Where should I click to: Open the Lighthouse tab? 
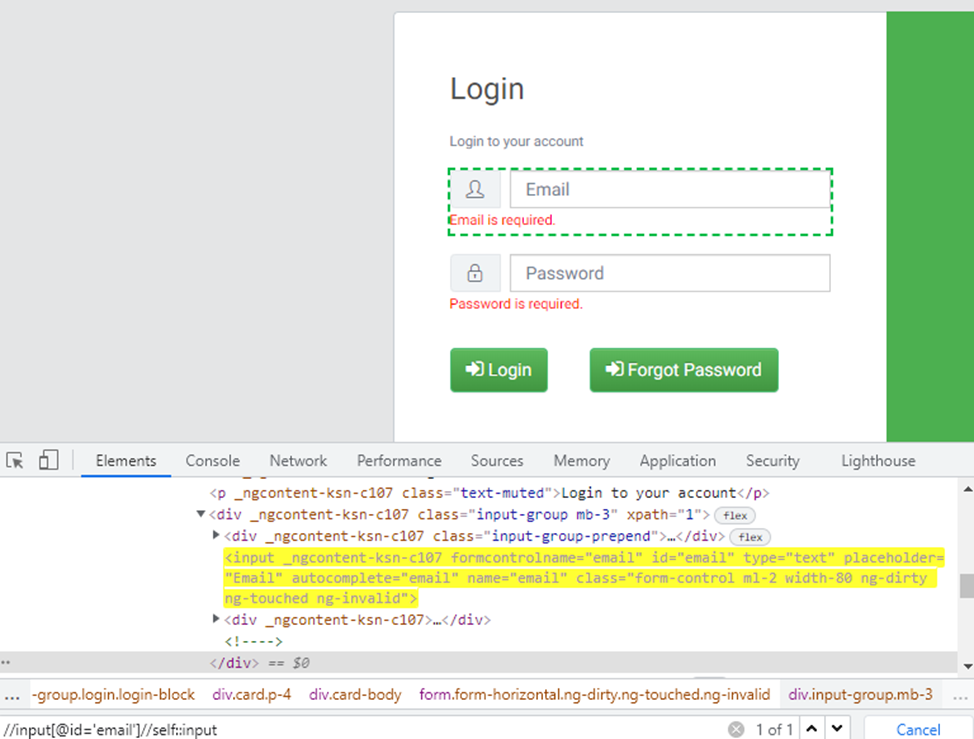[878, 461]
